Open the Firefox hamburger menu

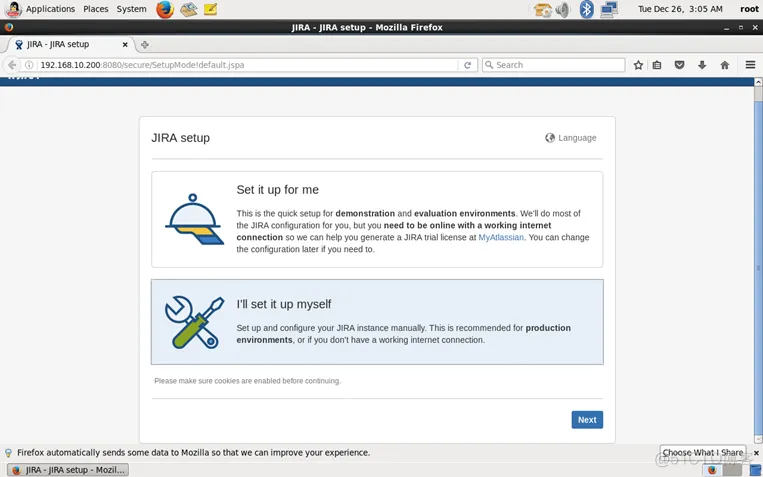coord(750,65)
